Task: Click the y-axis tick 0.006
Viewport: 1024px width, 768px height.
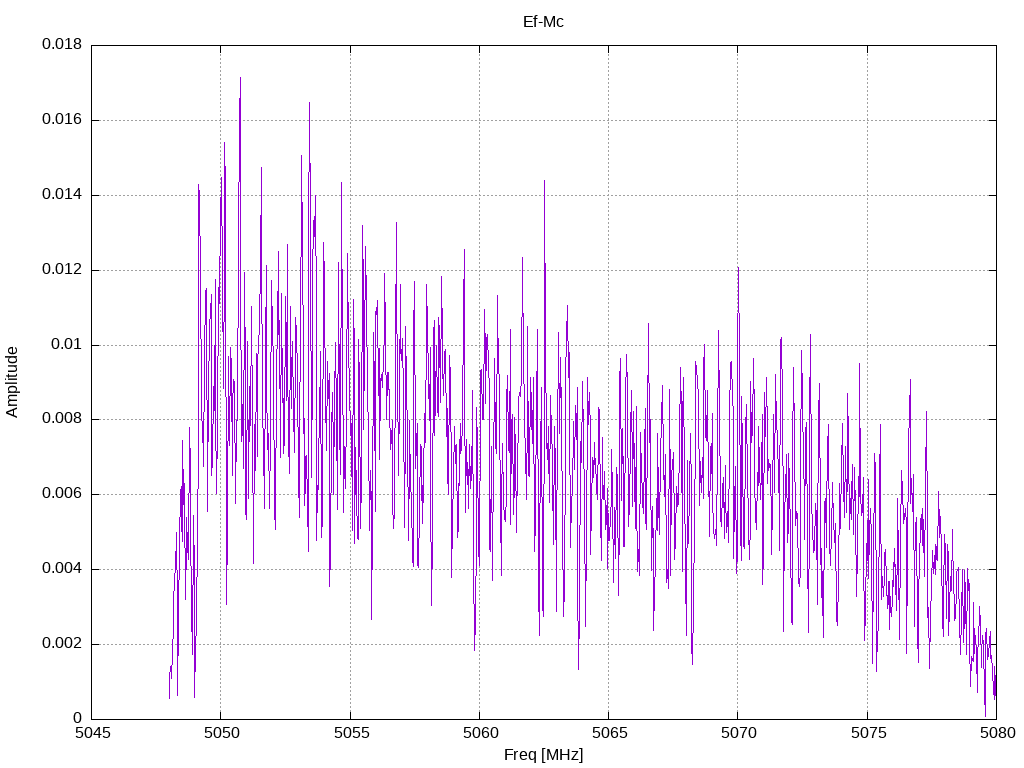Action: point(62,494)
